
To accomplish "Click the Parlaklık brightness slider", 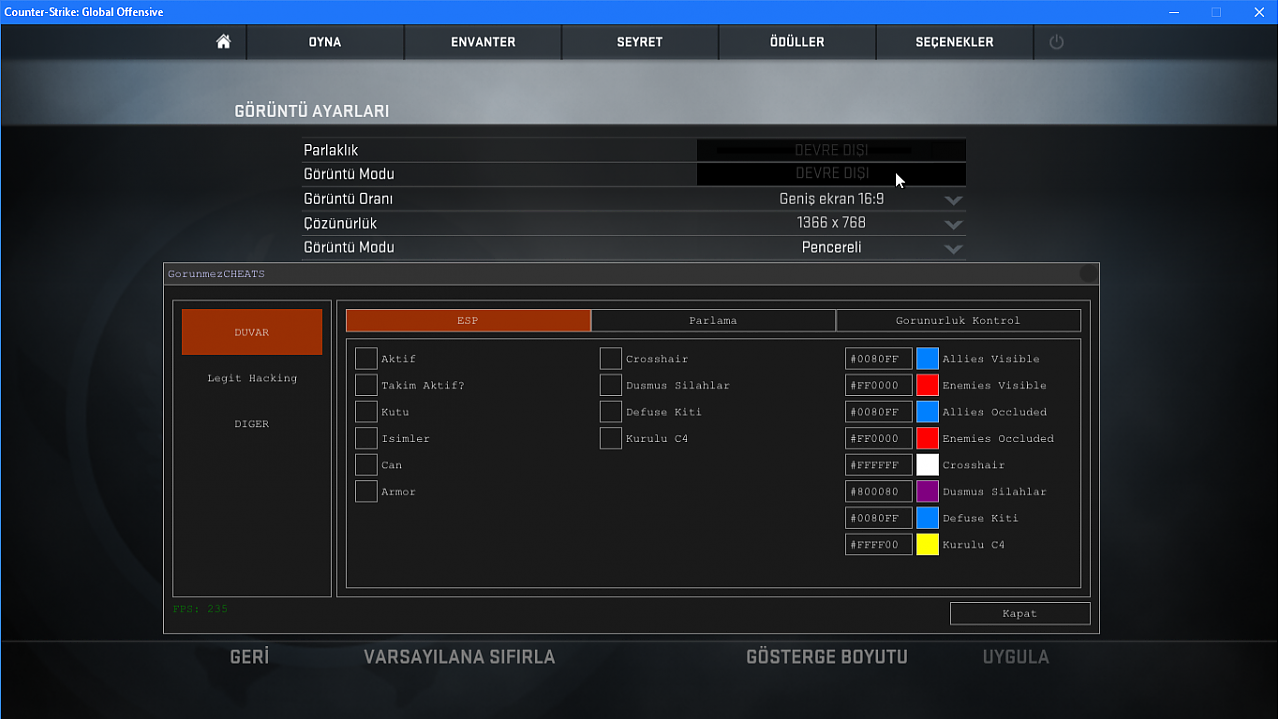I will [x=832, y=150].
